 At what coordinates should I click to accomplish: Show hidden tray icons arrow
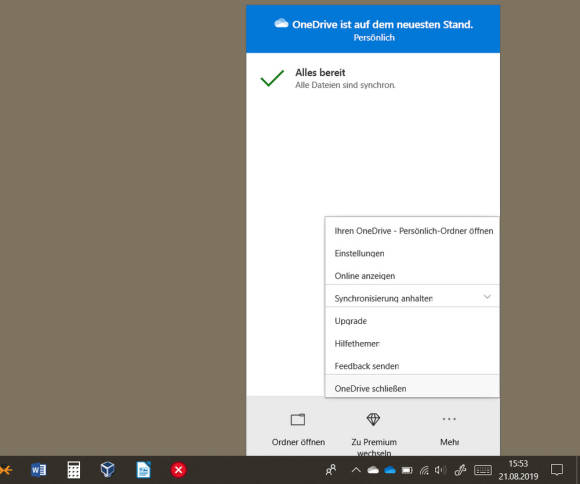tap(356, 470)
